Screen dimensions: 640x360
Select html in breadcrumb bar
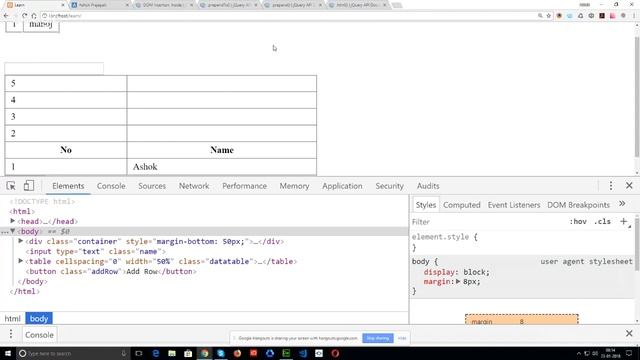tap(12, 318)
